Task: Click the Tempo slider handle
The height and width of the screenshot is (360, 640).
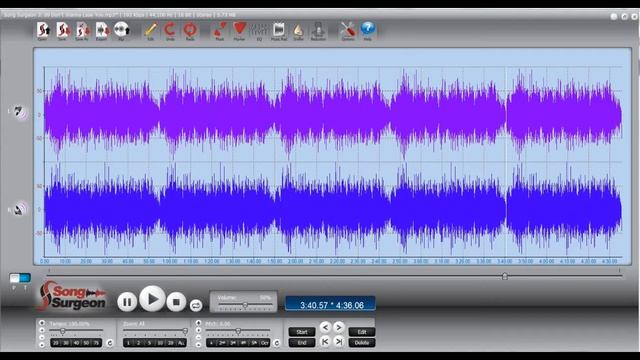Action: 63,331
